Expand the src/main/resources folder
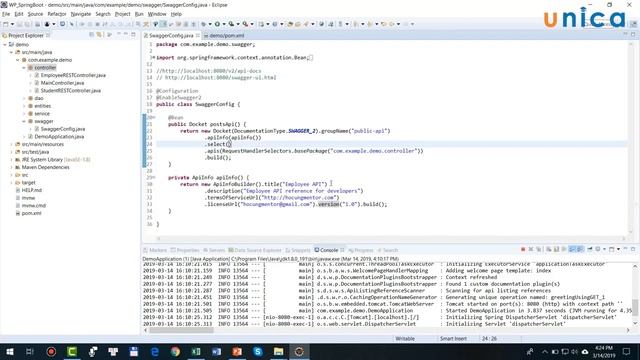This screenshot has height=360, width=640. 11,144
